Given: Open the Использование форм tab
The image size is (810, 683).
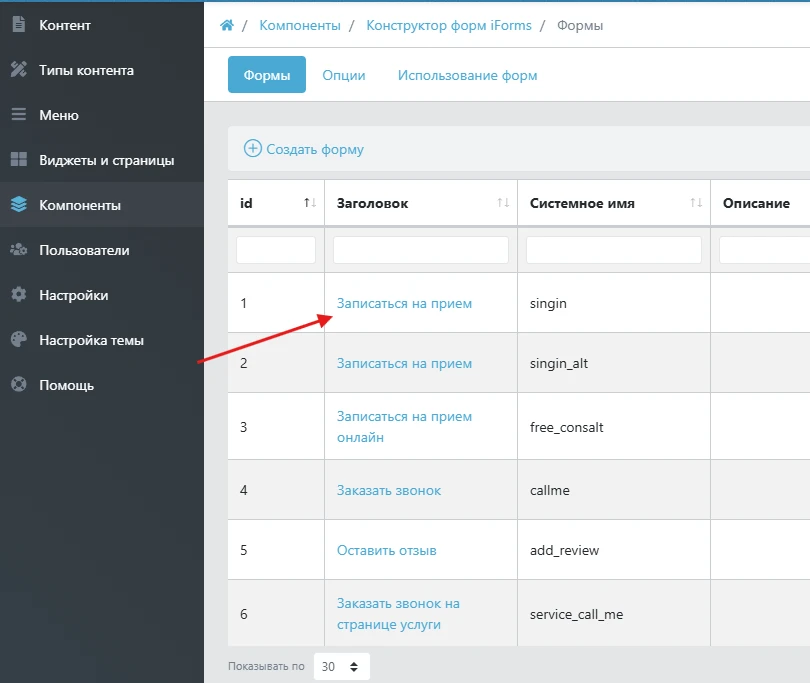Looking at the screenshot, I should 467,75.
